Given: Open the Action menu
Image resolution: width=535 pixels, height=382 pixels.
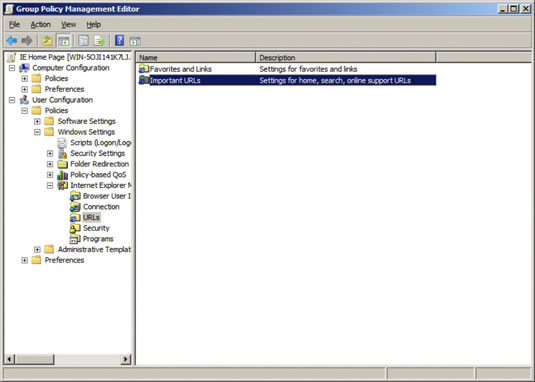Looking at the screenshot, I should tap(41, 25).
